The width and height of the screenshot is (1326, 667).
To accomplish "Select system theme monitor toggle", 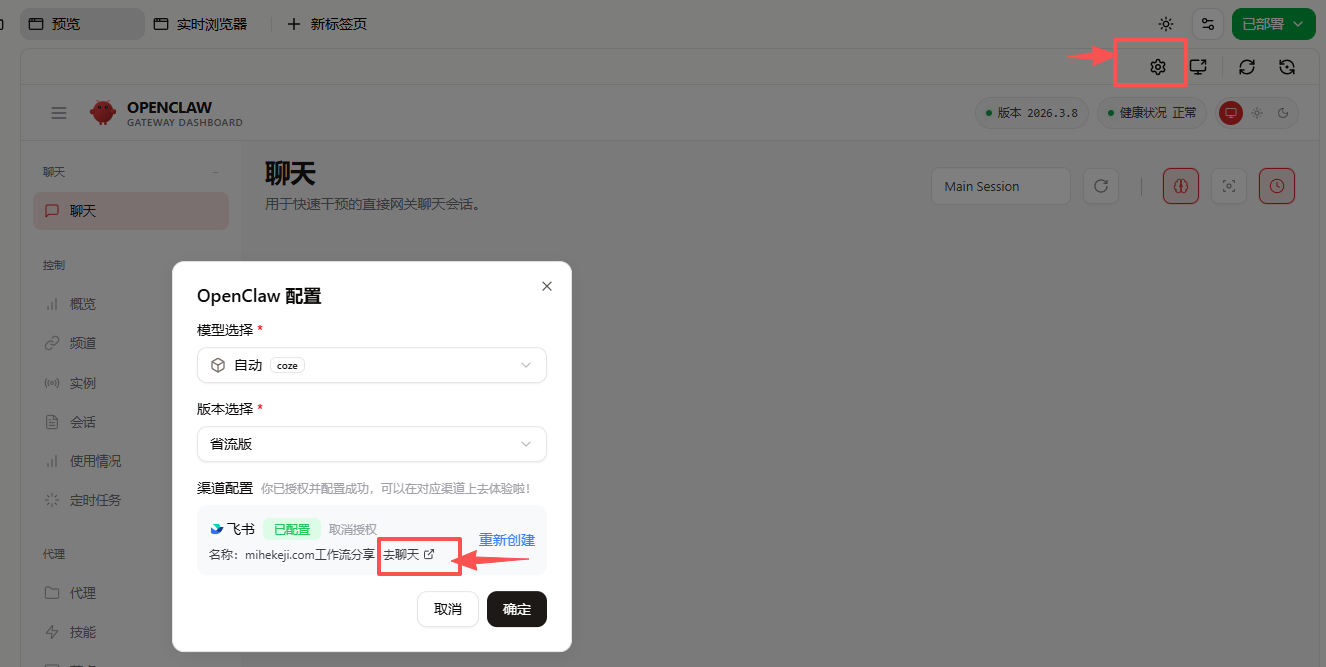I will [1231, 113].
